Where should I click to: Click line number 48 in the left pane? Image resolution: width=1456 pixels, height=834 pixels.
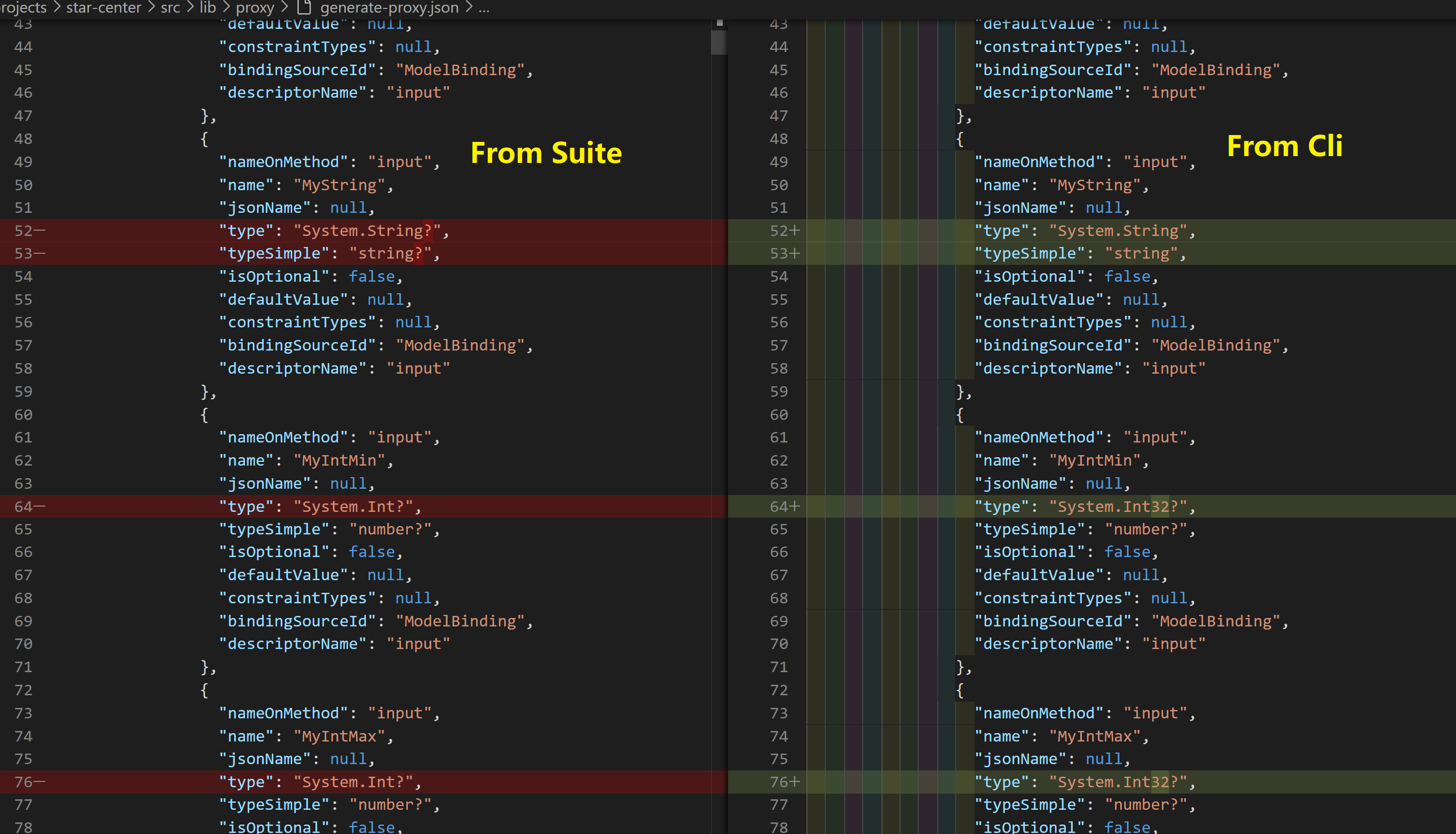pyautogui.click(x=24, y=139)
